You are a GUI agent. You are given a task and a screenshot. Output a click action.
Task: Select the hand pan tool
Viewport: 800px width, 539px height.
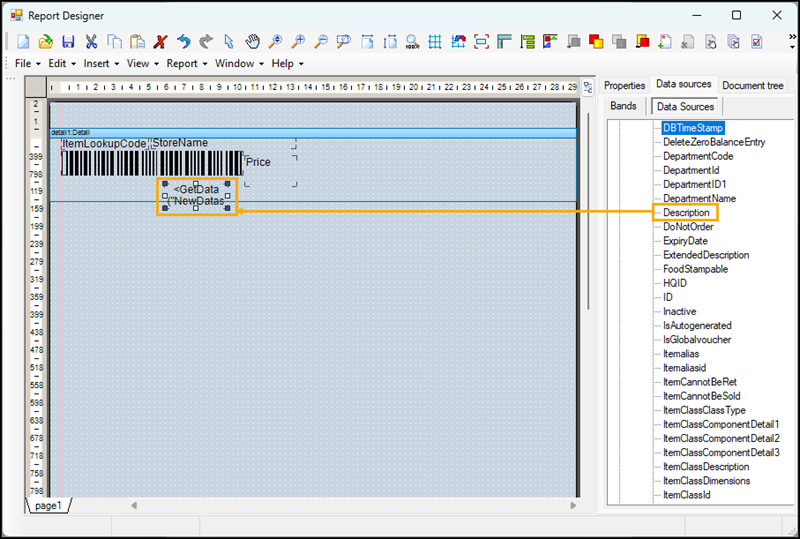pyautogui.click(x=252, y=42)
